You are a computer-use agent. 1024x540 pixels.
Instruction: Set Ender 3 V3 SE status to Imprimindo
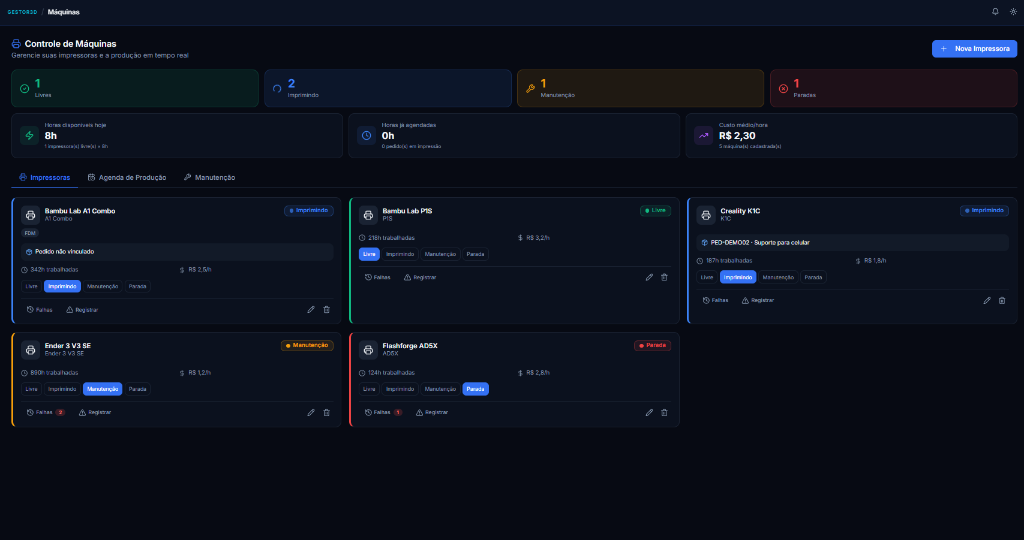coord(62,389)
